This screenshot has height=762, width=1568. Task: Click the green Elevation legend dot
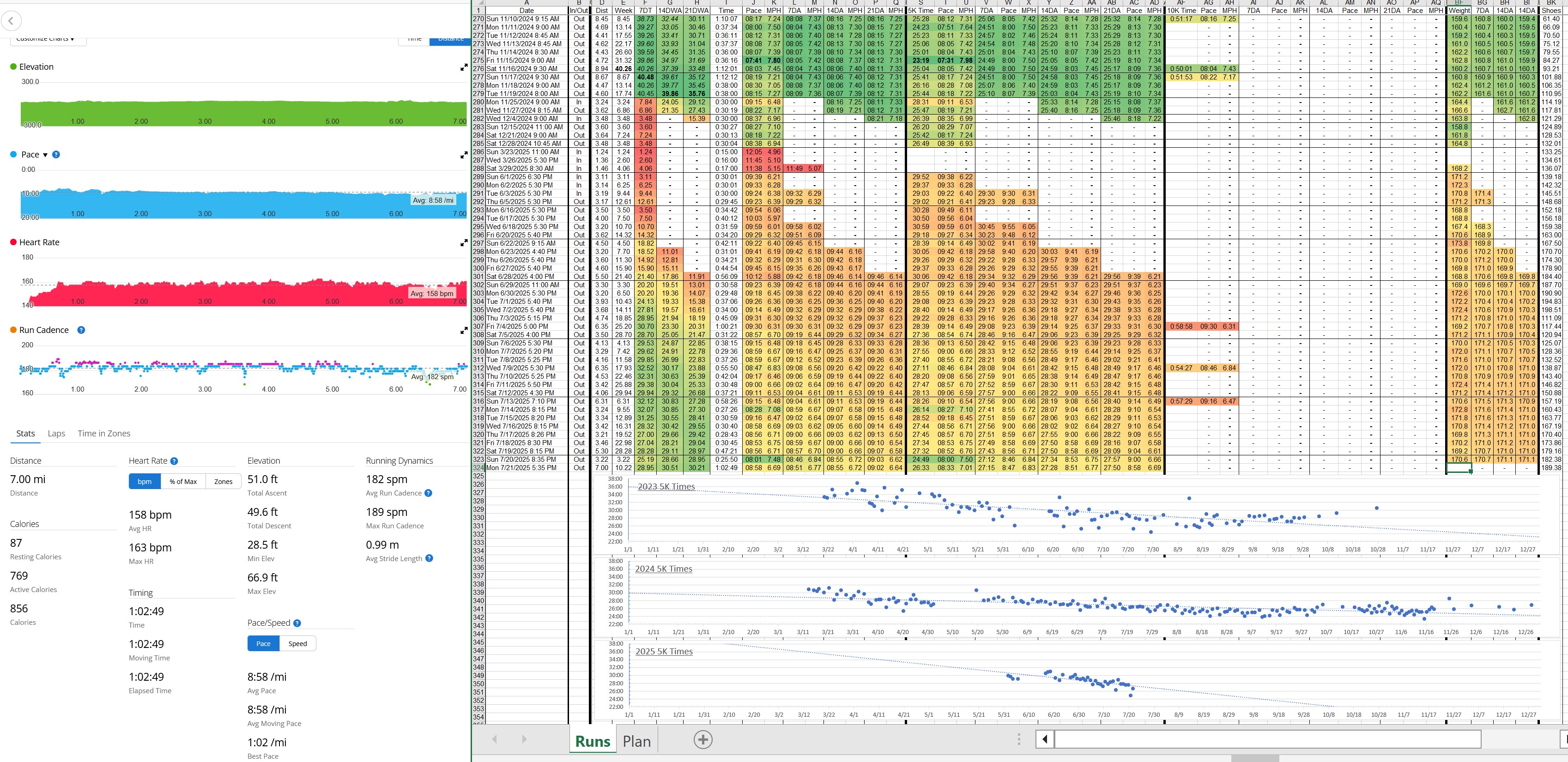click(13, 67)
